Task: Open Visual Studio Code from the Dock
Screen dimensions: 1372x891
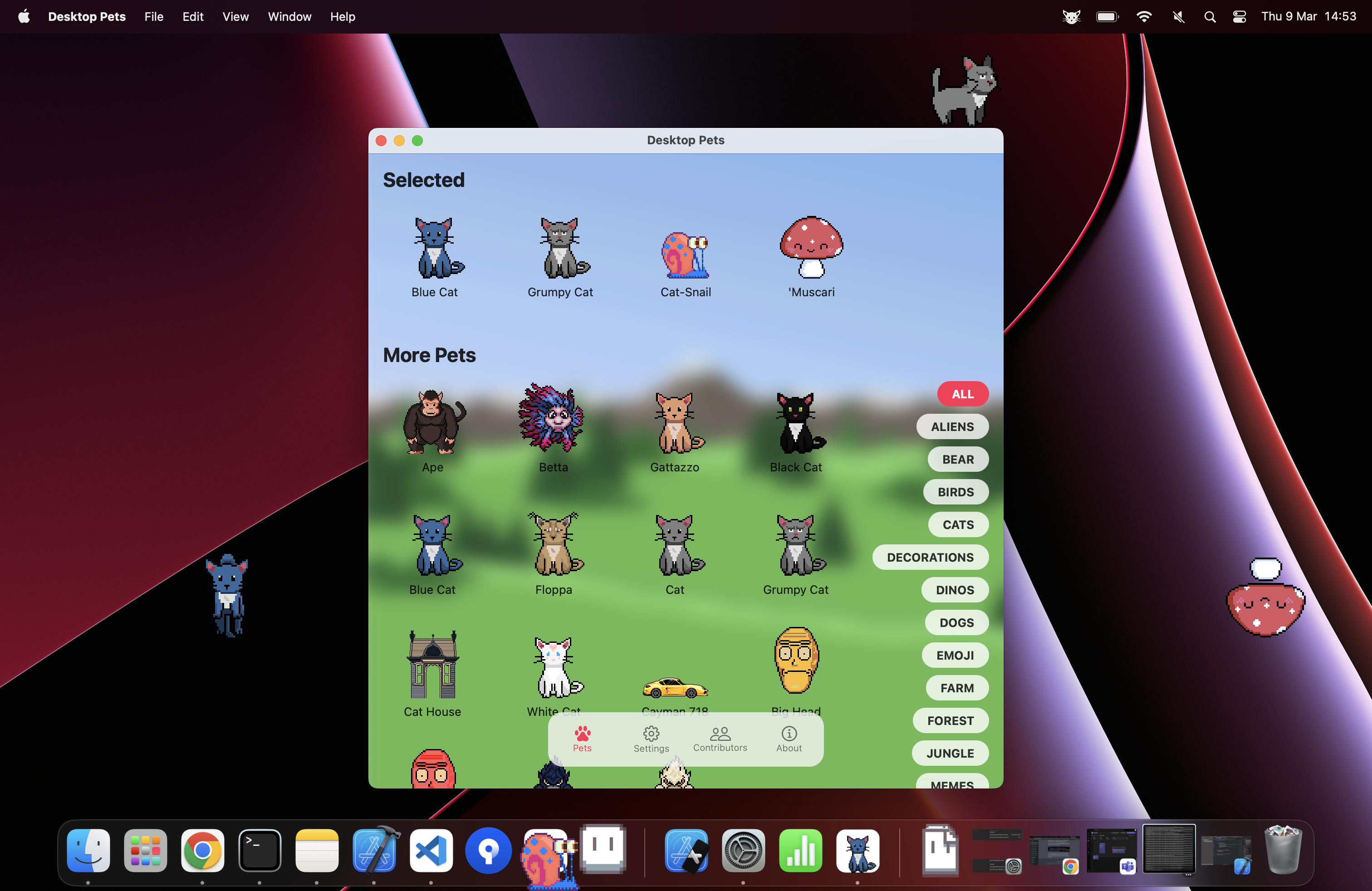Action: [x=431, y=851]
